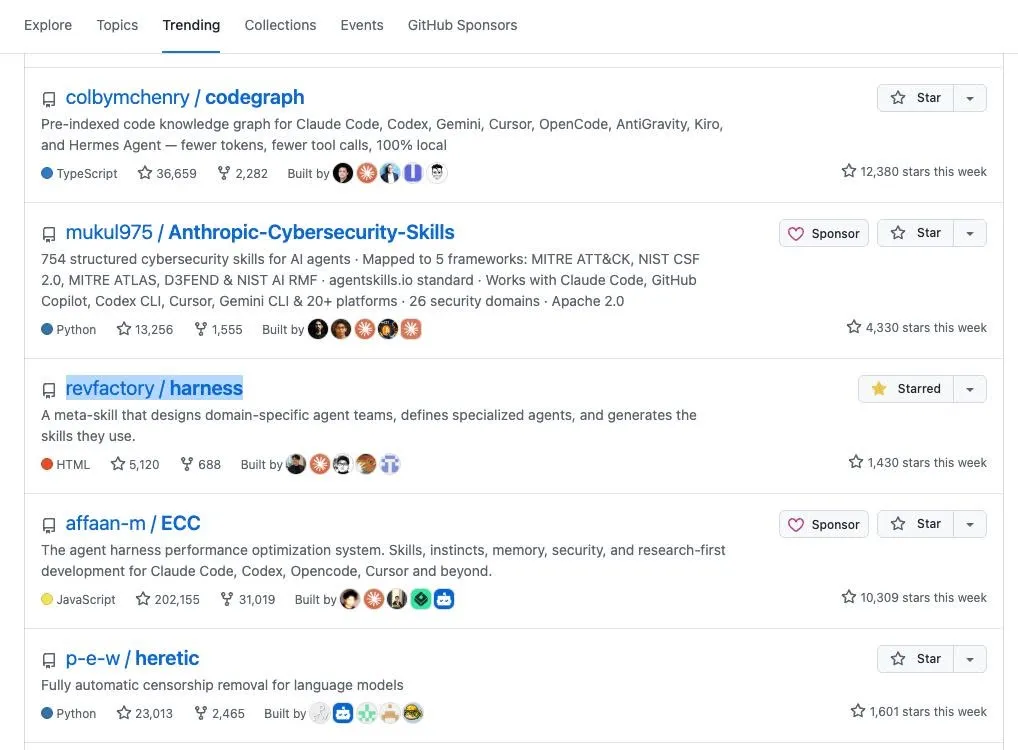View ECC's 31,019 forks
1018x750 pixels.
247,599
